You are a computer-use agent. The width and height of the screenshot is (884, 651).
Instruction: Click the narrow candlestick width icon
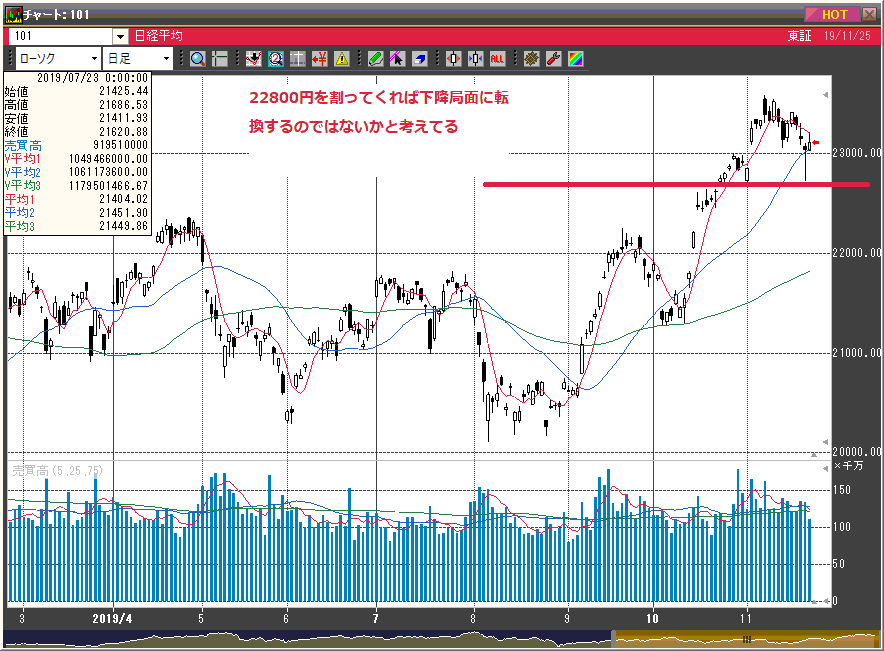tap(475, 58)
